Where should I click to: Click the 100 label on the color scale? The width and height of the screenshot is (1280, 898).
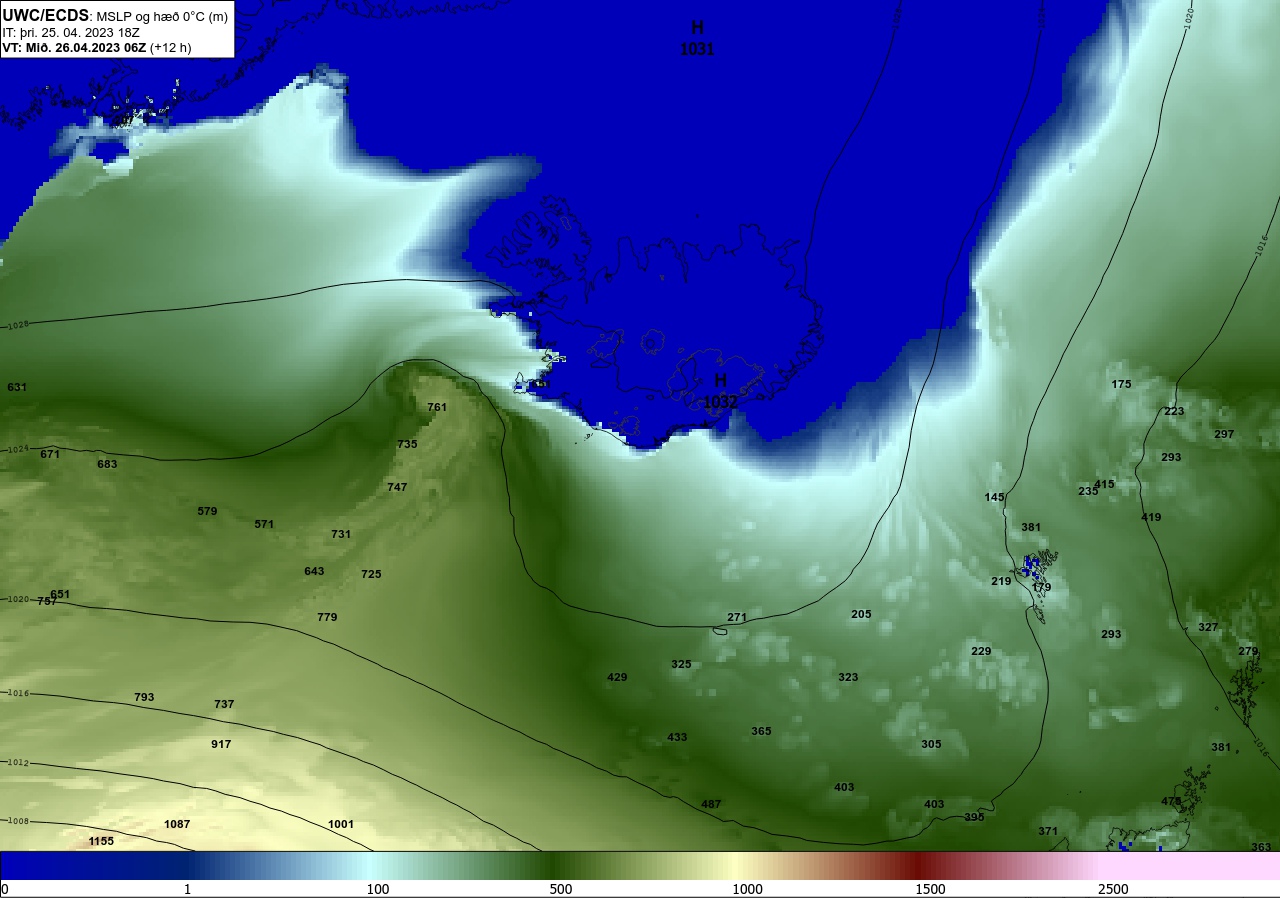pyautogui.click(x=377, y=889)
